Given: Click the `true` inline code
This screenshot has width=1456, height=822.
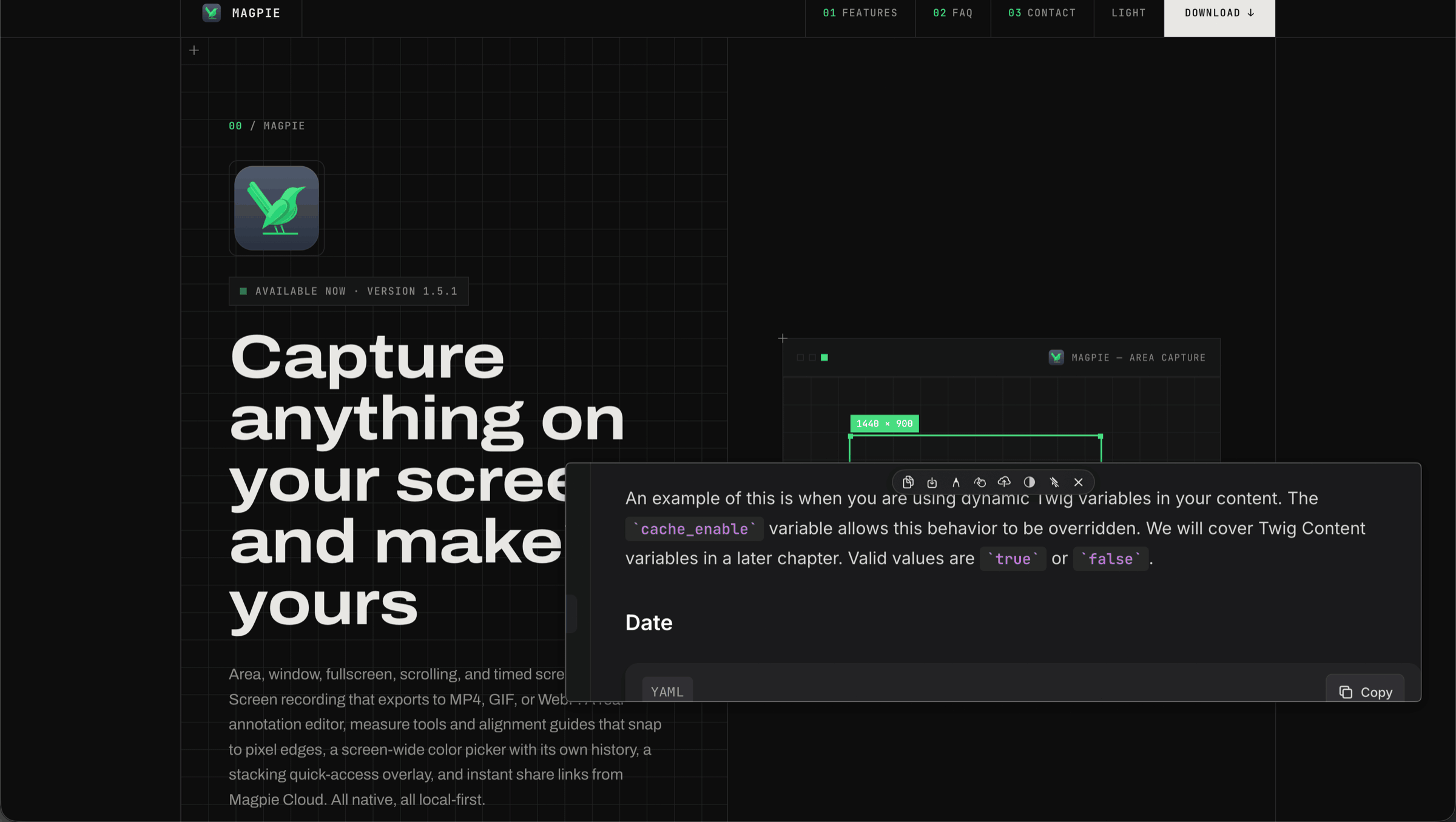Looking at the screenshot, I should point(1013,559).
